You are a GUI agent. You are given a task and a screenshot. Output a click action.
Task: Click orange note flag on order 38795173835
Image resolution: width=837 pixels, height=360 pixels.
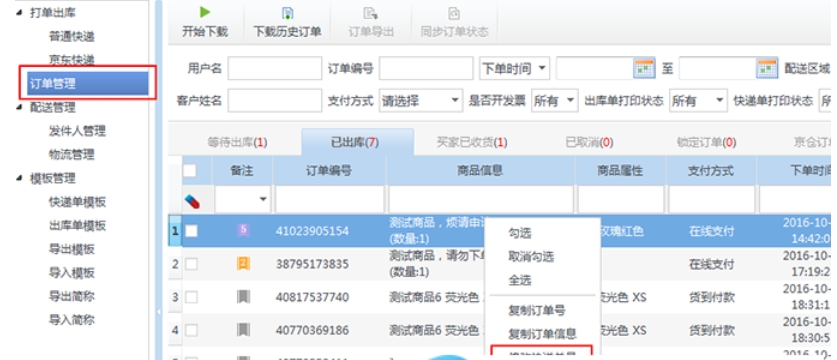point(243,263)
